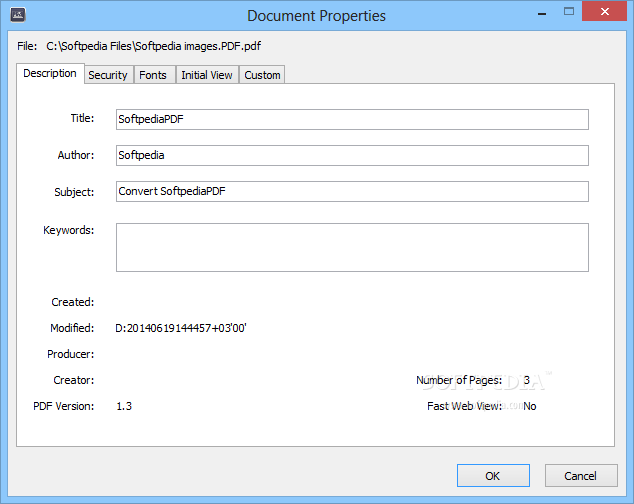This screenshot has height=504, width=634.
Task: Click the Created: label
Action: 72,302
